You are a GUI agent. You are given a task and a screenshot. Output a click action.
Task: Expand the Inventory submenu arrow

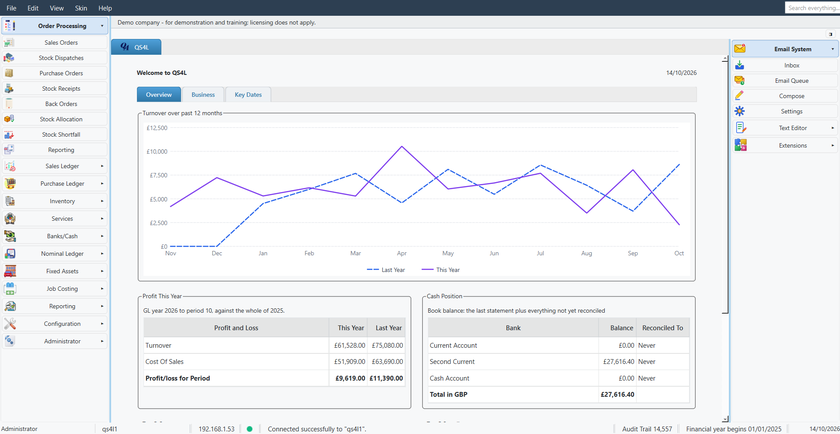click(x=102, y=201)
